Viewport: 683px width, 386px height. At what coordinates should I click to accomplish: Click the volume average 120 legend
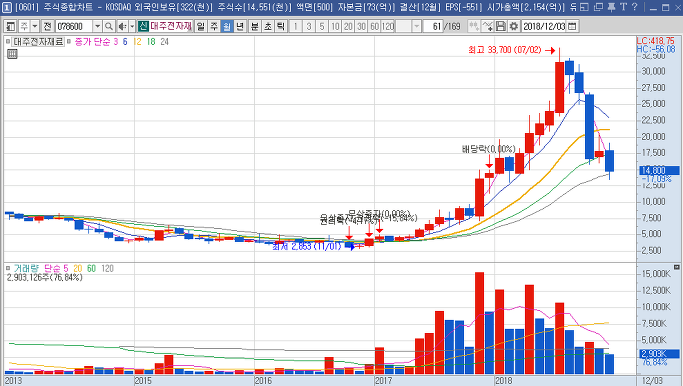[x=108, y=268]
